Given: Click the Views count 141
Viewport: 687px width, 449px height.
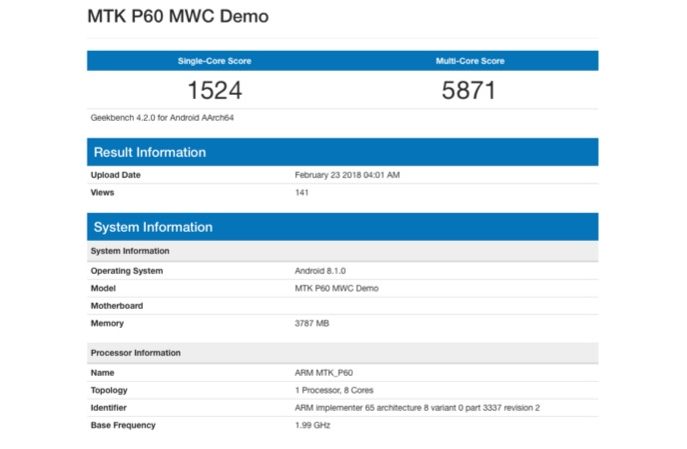Looking at the screenshot, I should pyautogui.click(x=302, y=192).
